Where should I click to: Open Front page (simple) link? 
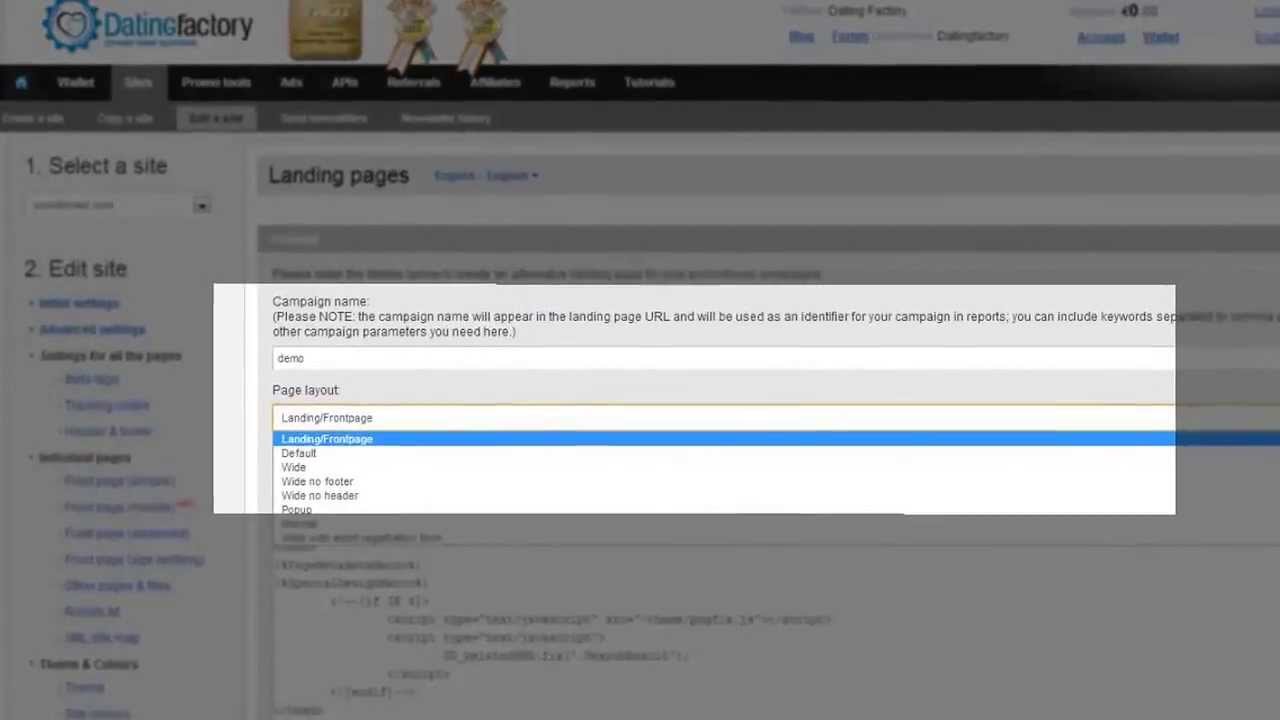119,481
